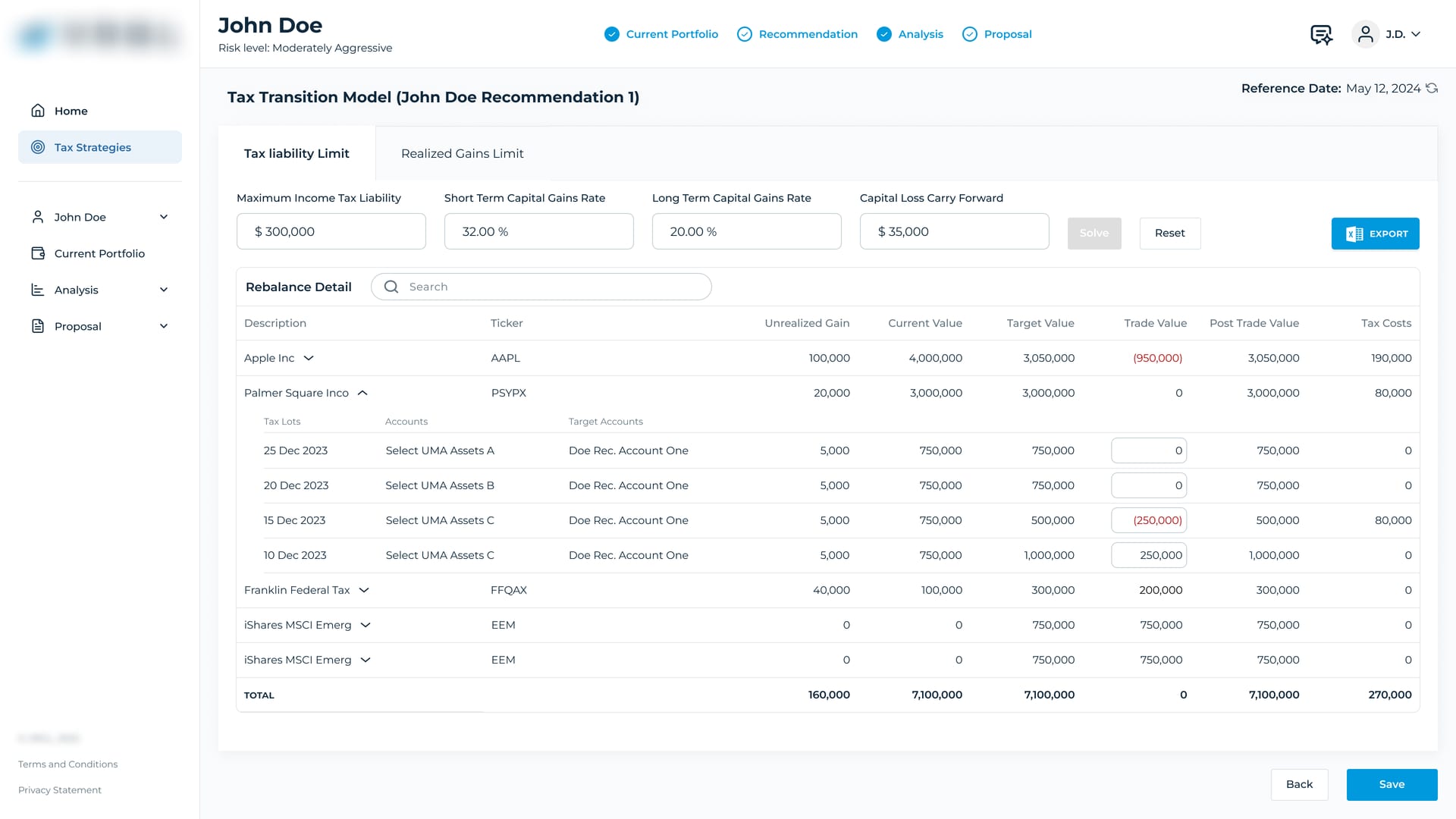Switch to Realized Gains Limit tab
The height and width of the screenshot is (819, 1456).
[463, 153]
